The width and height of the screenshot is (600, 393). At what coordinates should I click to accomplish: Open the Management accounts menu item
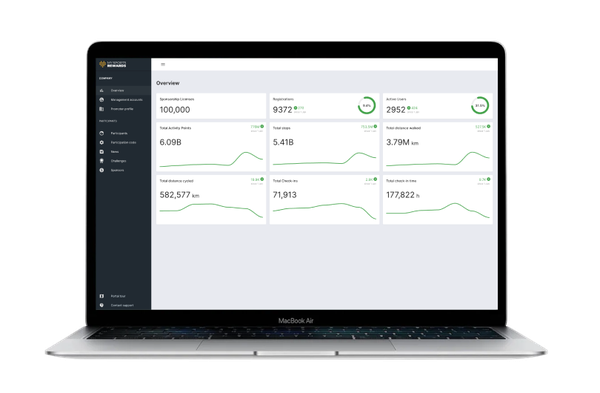pyautogui.click(x=126, y=99)
